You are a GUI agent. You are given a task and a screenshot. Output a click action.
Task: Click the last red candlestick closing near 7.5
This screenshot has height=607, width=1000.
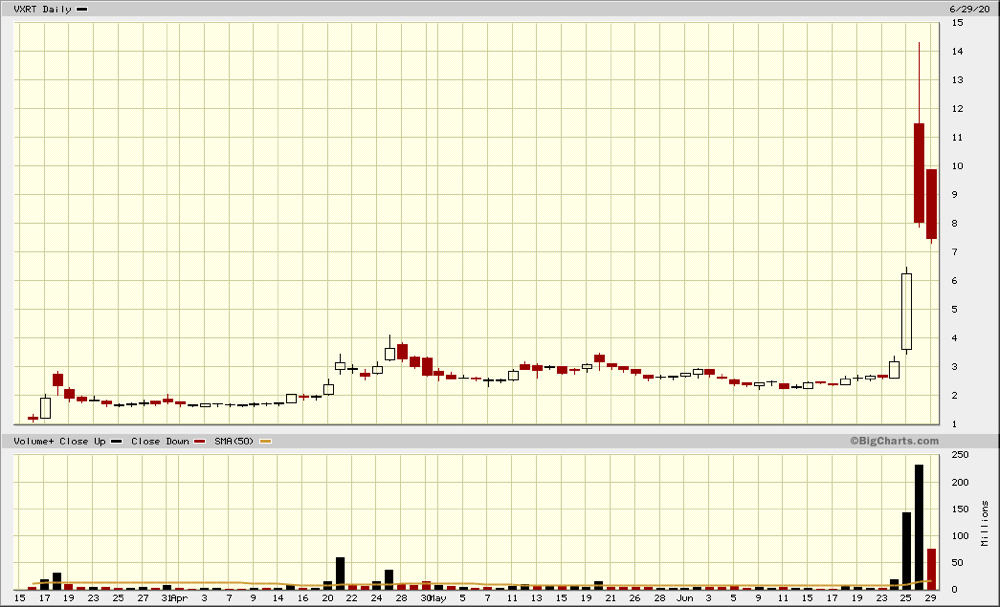[x=931, y=204]
